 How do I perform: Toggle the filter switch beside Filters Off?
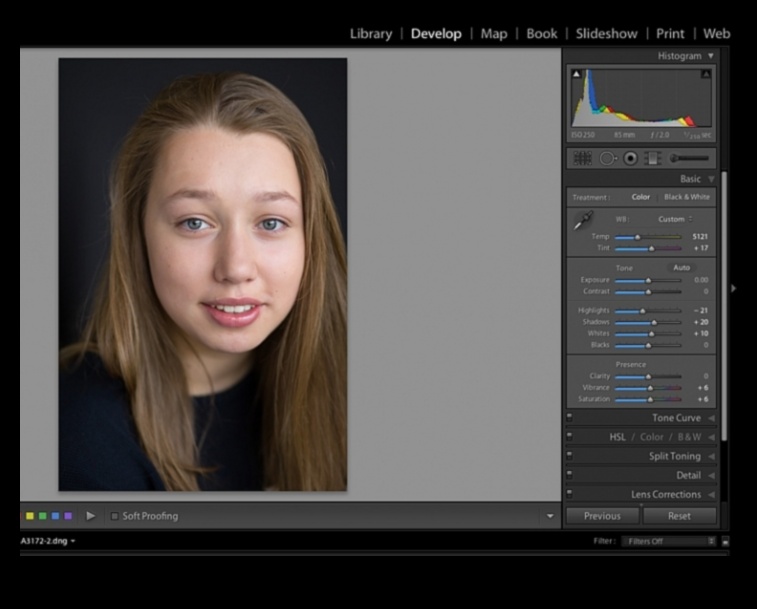[x=725, y=541]
